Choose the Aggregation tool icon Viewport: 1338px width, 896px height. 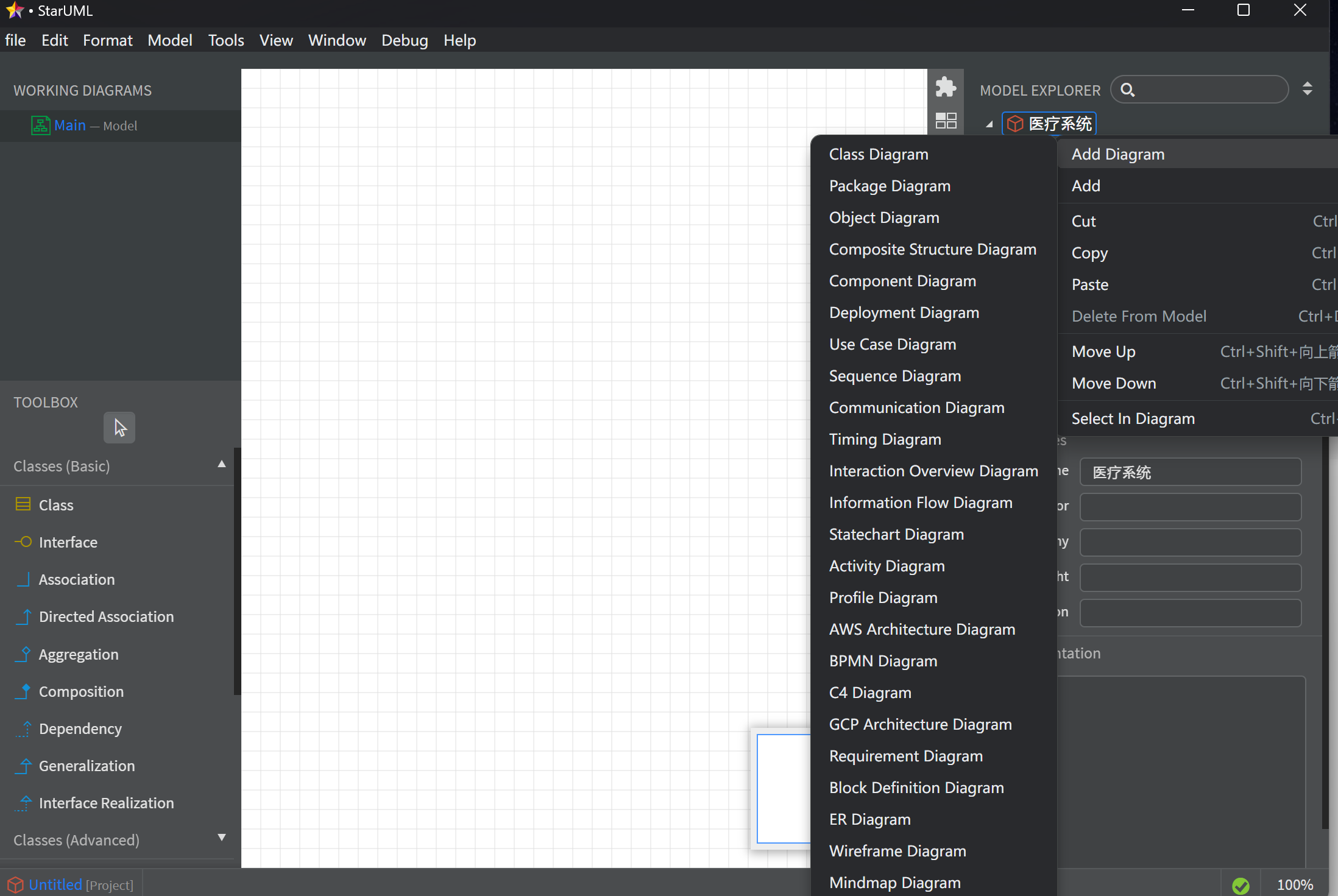pos(23,654)
